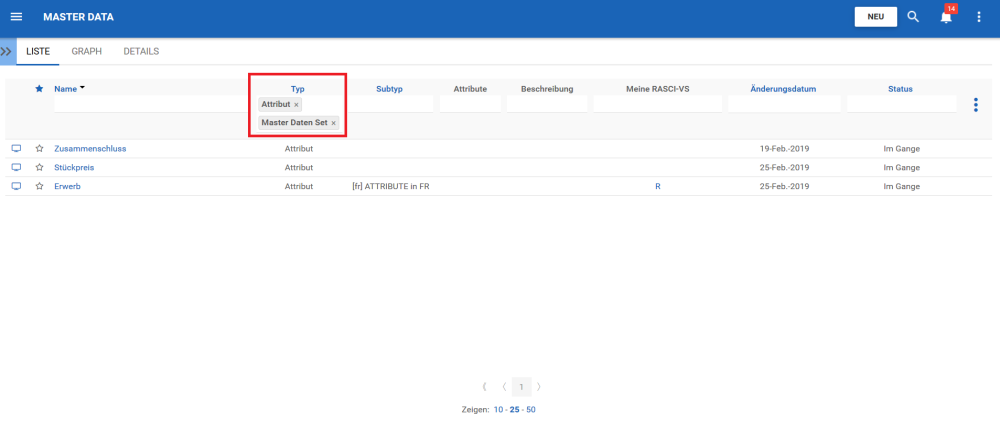
Task: Sort by Status column header
Action: 900,89
